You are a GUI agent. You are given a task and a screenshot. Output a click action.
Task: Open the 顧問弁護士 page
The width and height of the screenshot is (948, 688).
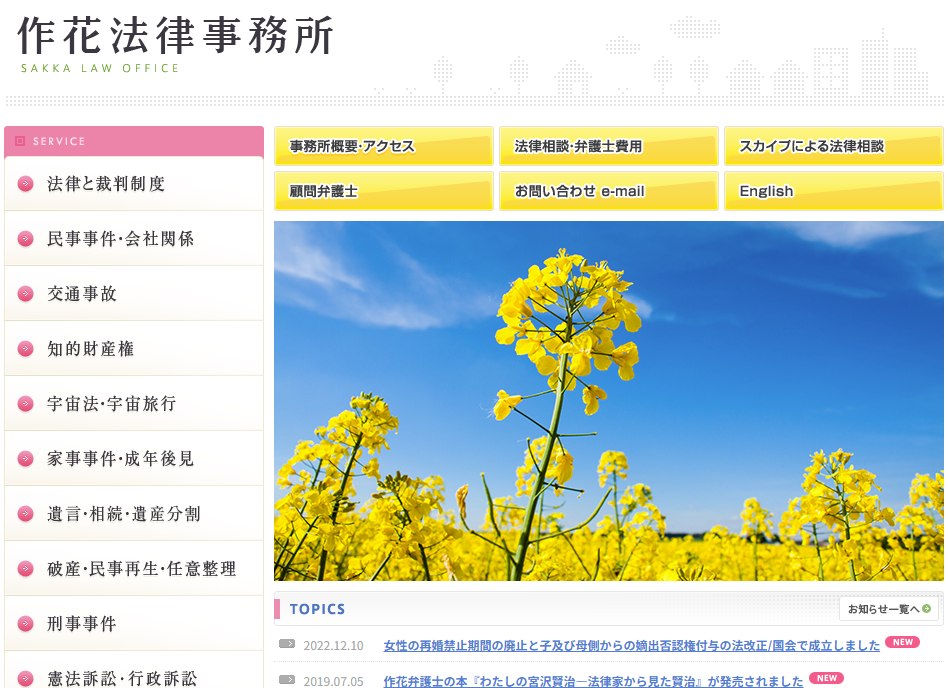click(383, 191)
